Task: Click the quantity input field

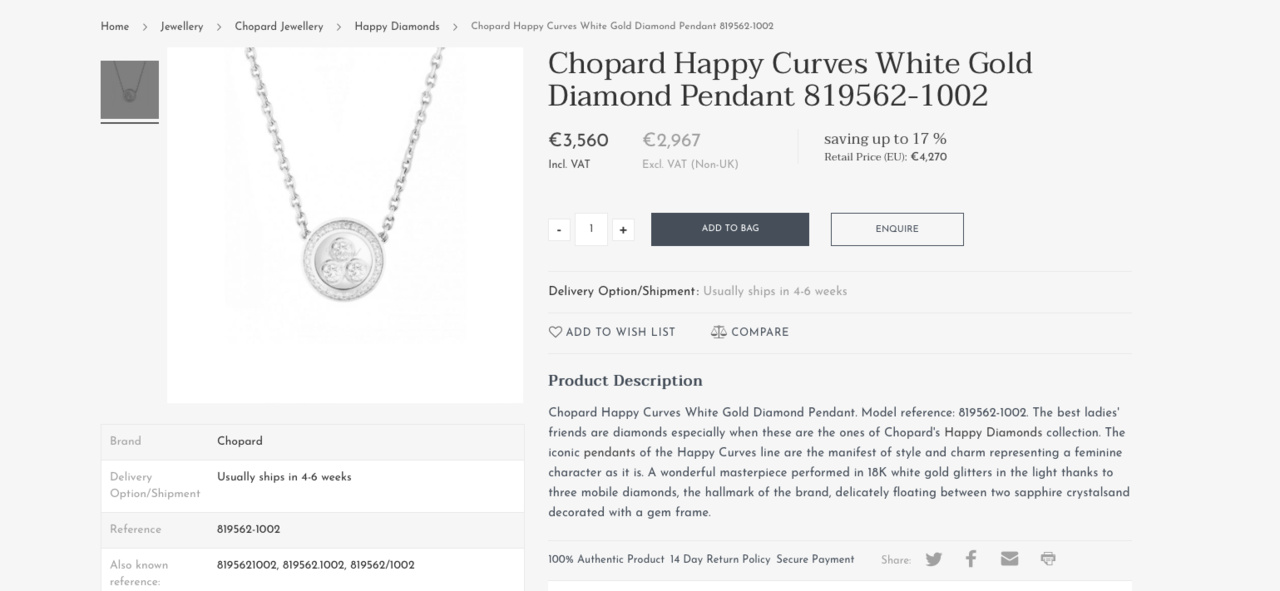Action: [591, 229]
